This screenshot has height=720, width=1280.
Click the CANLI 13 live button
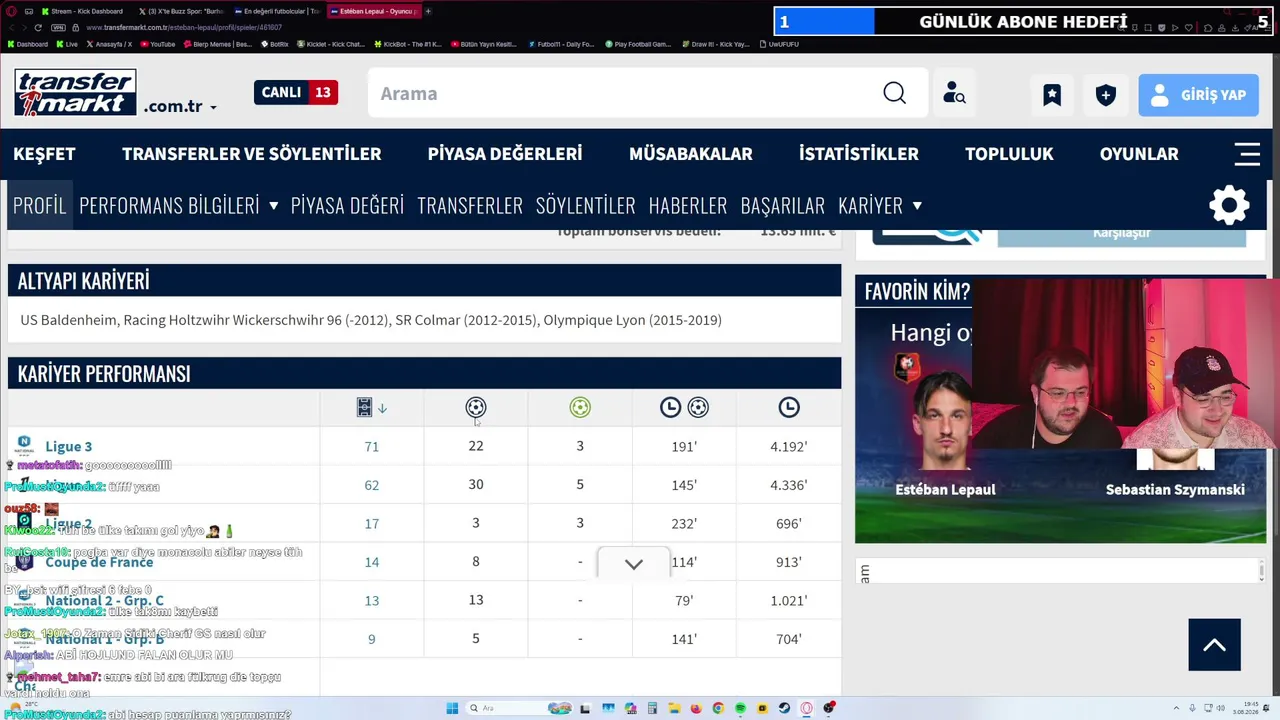point(296,92)
